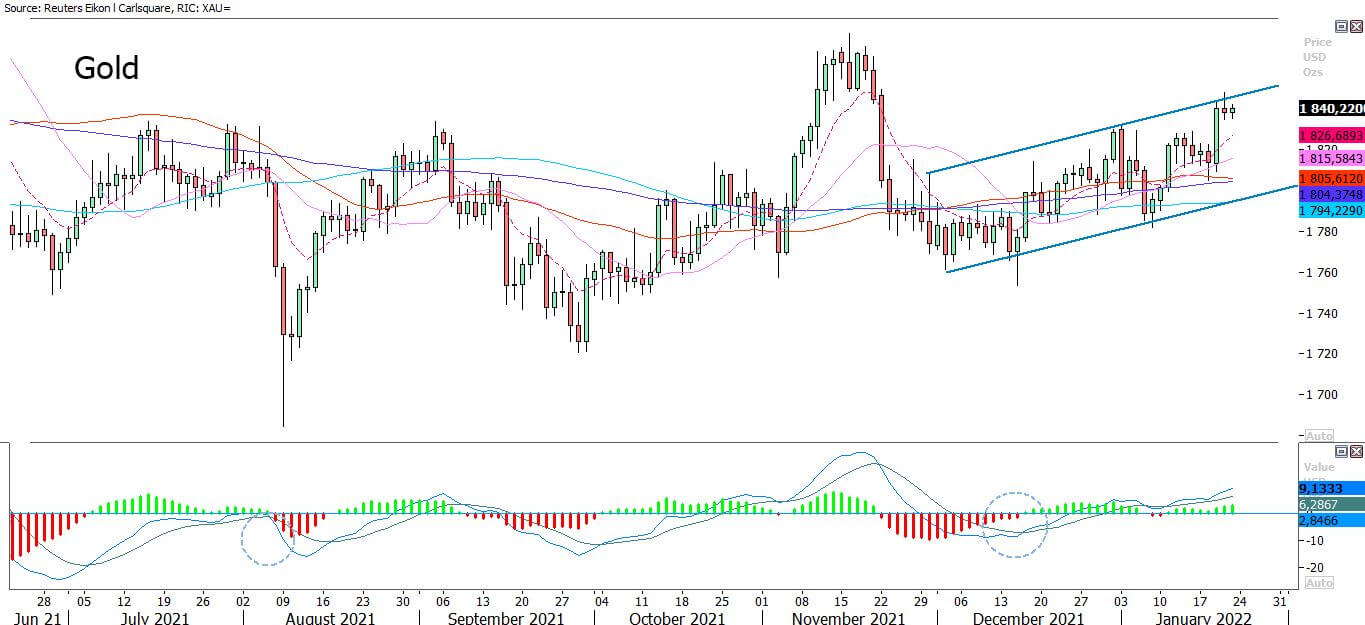Click the dashed circle near December MACD crossover

tap(1016, 524)
